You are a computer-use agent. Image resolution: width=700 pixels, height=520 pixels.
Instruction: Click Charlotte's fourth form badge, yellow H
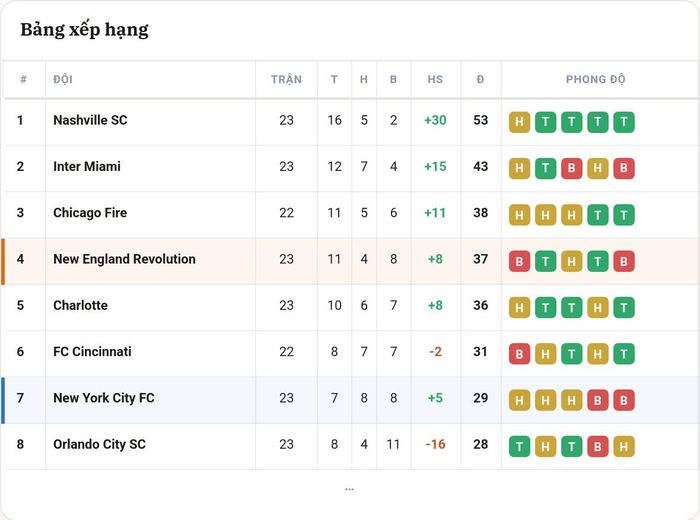[598, 308]
